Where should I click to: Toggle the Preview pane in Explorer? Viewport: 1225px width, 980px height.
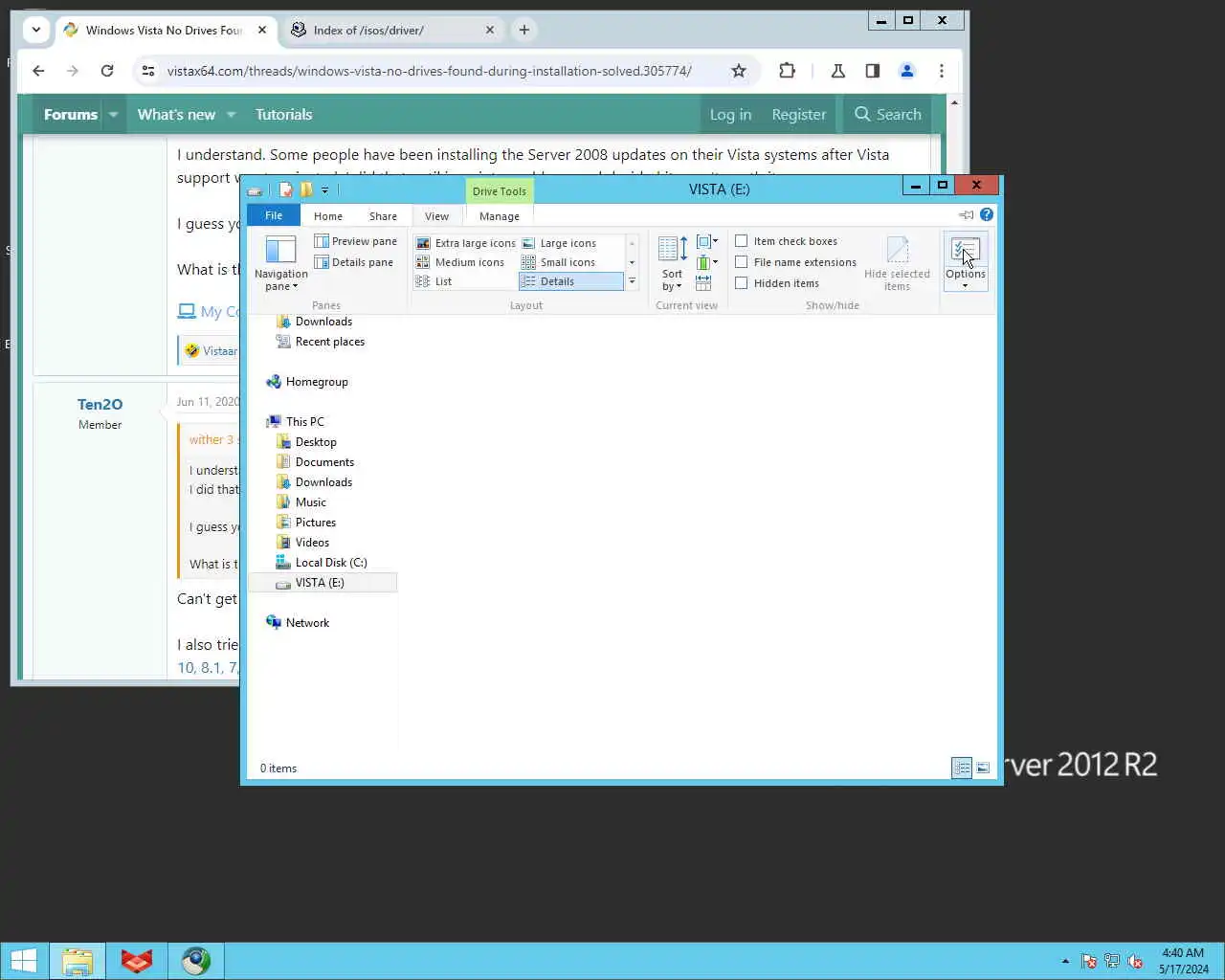click(x=355, y=241)
